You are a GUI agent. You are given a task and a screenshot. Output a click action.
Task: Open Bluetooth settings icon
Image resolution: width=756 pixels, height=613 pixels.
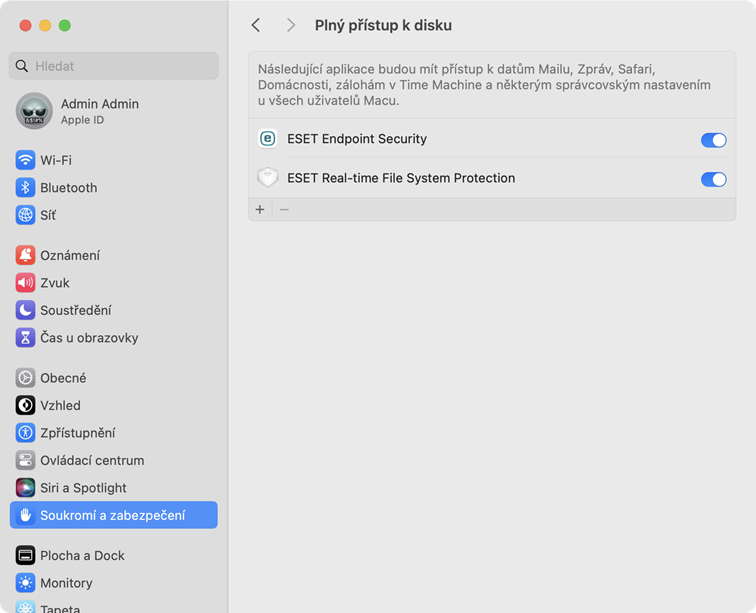[25, 188]
